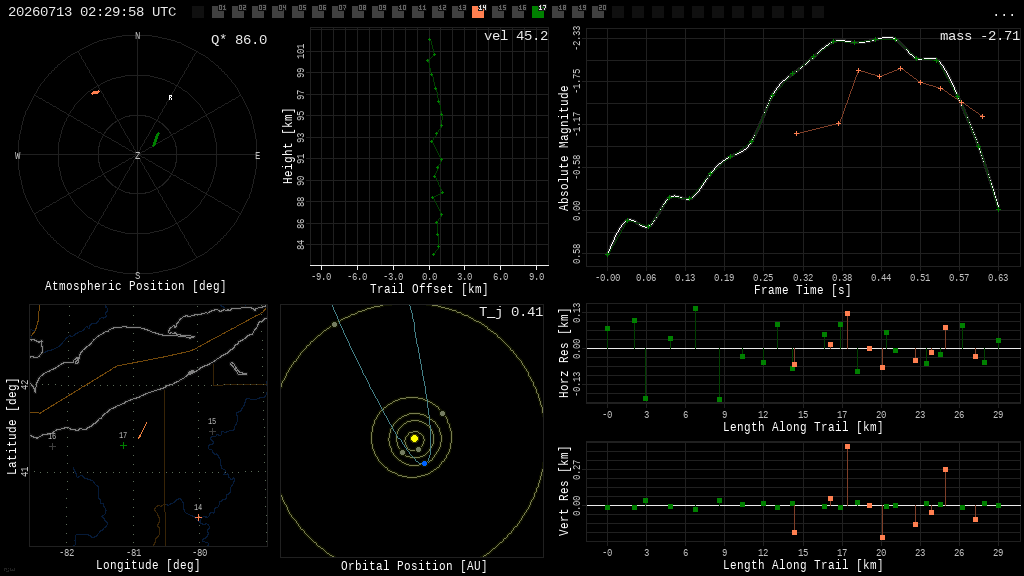Screen dimensions: 1024x576
Task: Toggle station box 12 in top bar
Action: (x=438, y=12)
